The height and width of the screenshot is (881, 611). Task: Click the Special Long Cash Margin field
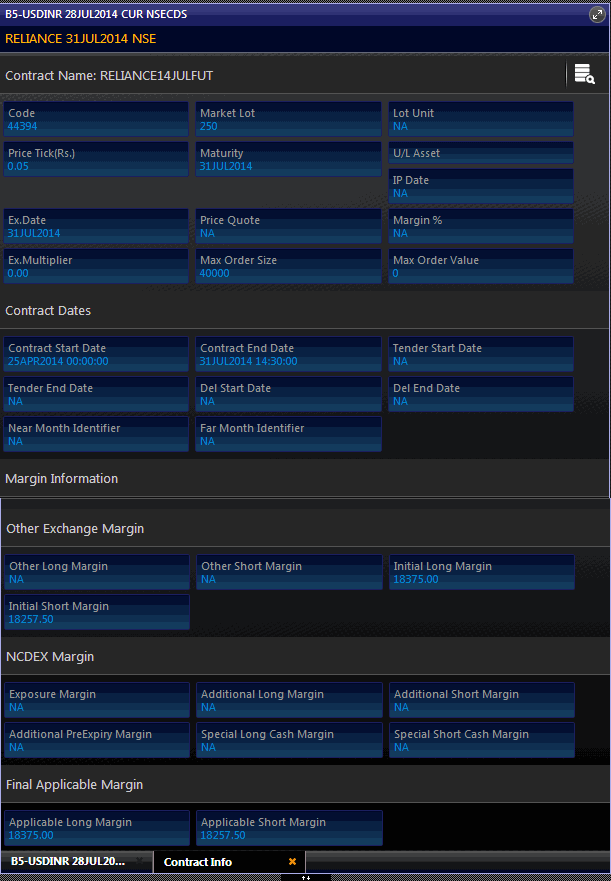coord(289,741)
